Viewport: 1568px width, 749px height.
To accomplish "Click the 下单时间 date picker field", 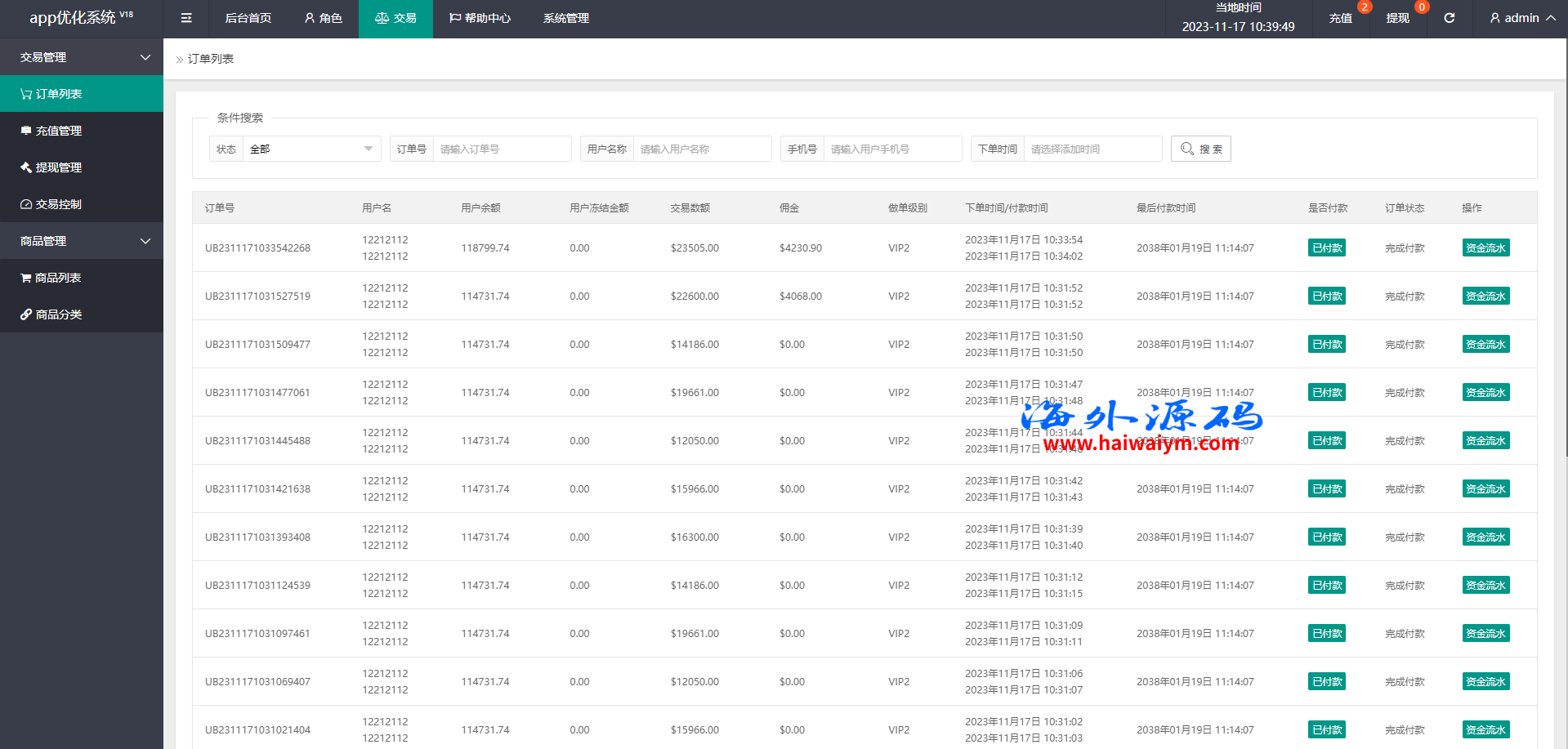I will (x=1092, y=149).
